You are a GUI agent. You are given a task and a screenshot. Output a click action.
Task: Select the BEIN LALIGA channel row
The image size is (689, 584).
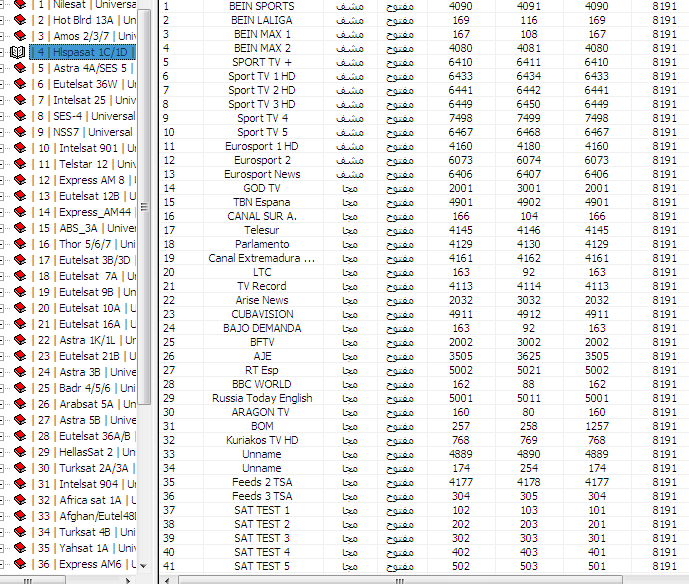424,20
